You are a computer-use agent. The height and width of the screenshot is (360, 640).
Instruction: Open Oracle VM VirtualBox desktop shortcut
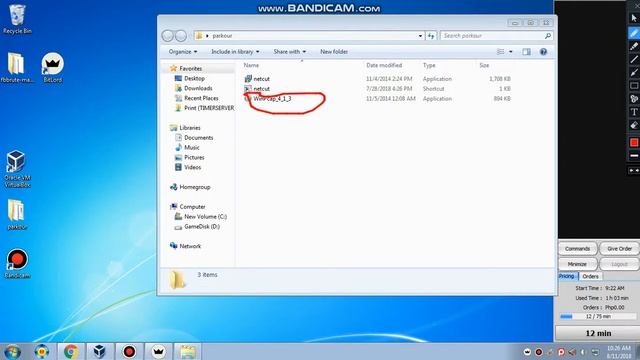(x=17, y=169)
